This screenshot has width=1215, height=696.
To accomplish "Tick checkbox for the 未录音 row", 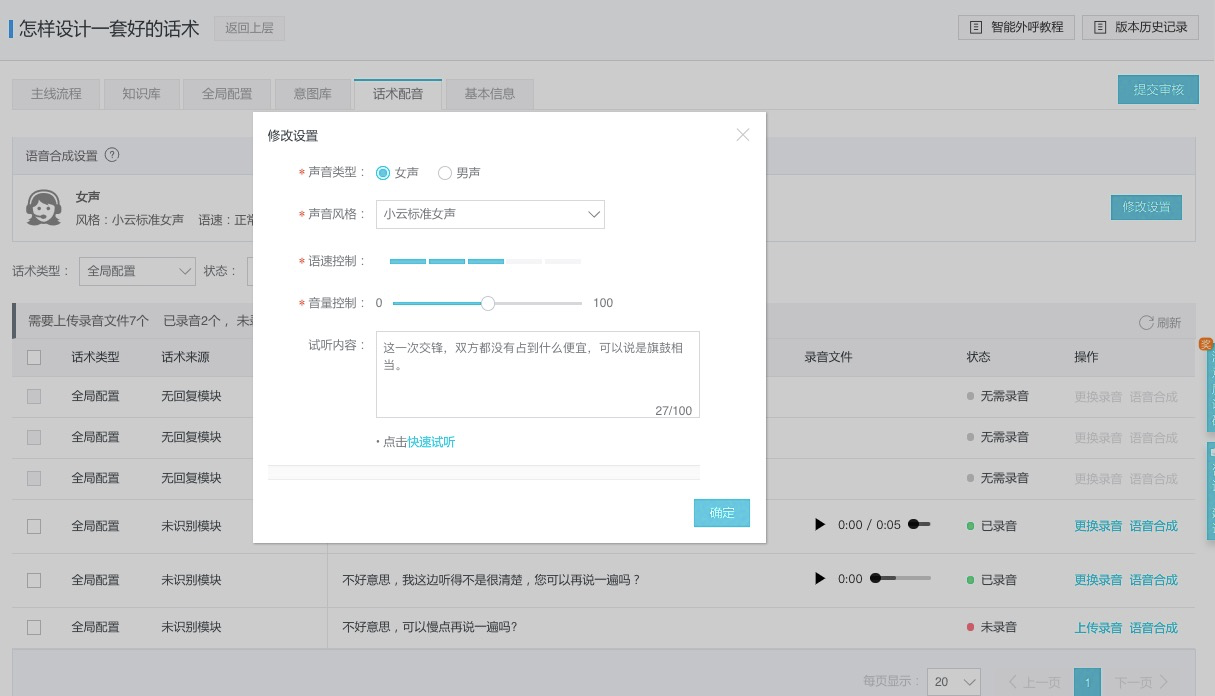I will (34, 627).
